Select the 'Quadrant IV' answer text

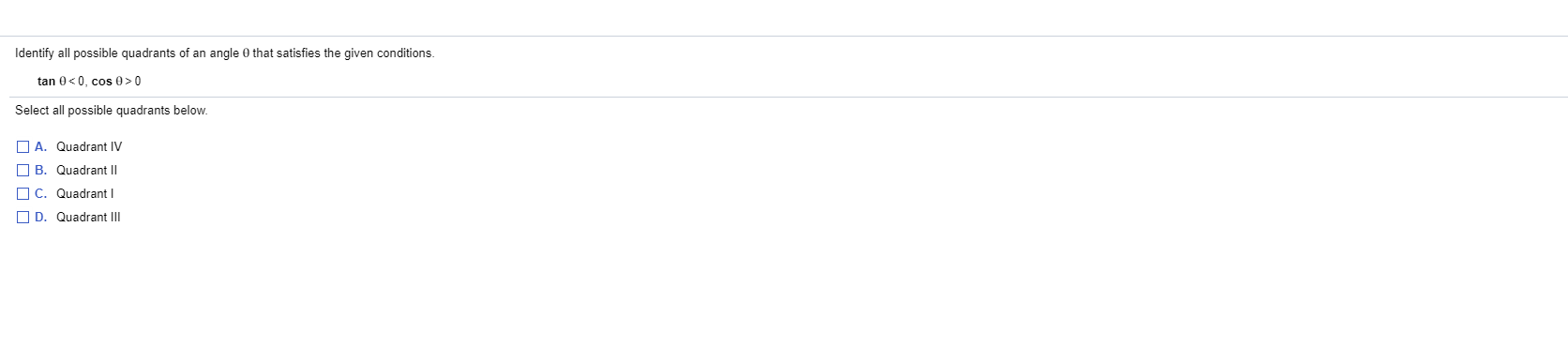[x=89, y=146]
